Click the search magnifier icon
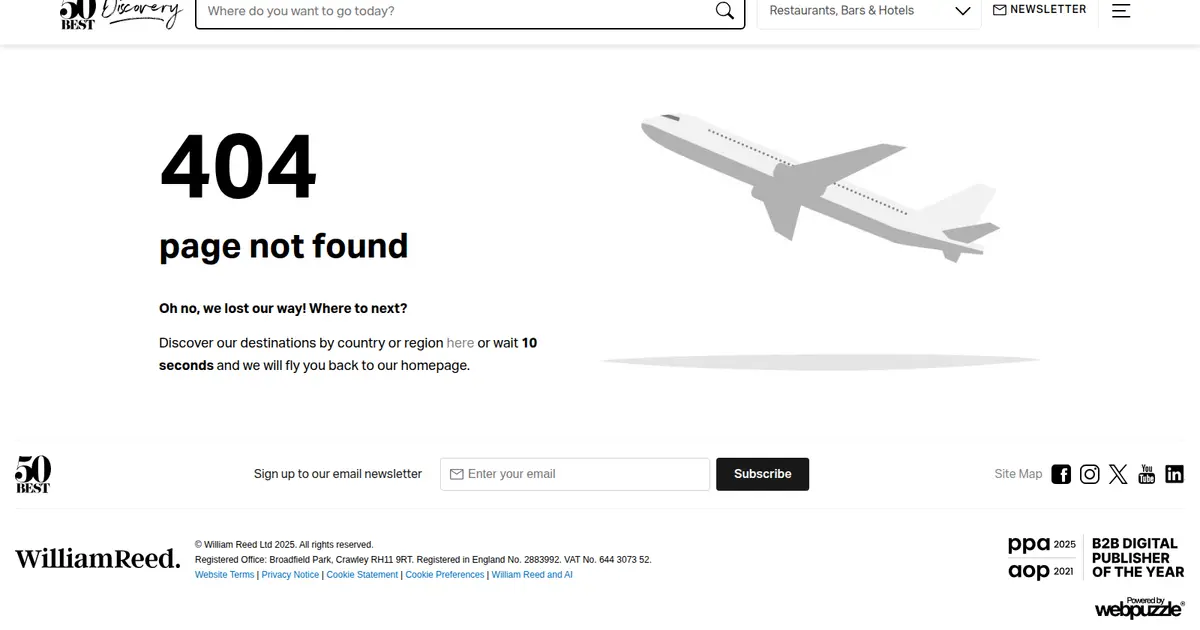The width and height of the screenshot is (1200, 630). (x=724, y=11)
